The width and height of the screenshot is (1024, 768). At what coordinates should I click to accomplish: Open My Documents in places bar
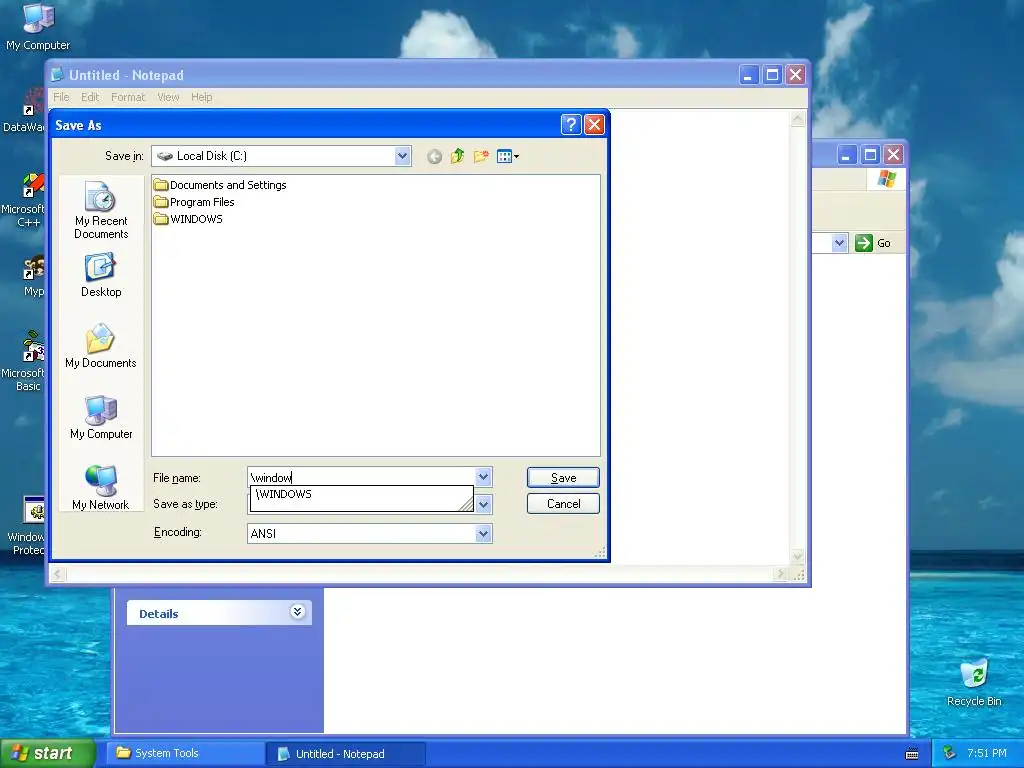[101, 346]
